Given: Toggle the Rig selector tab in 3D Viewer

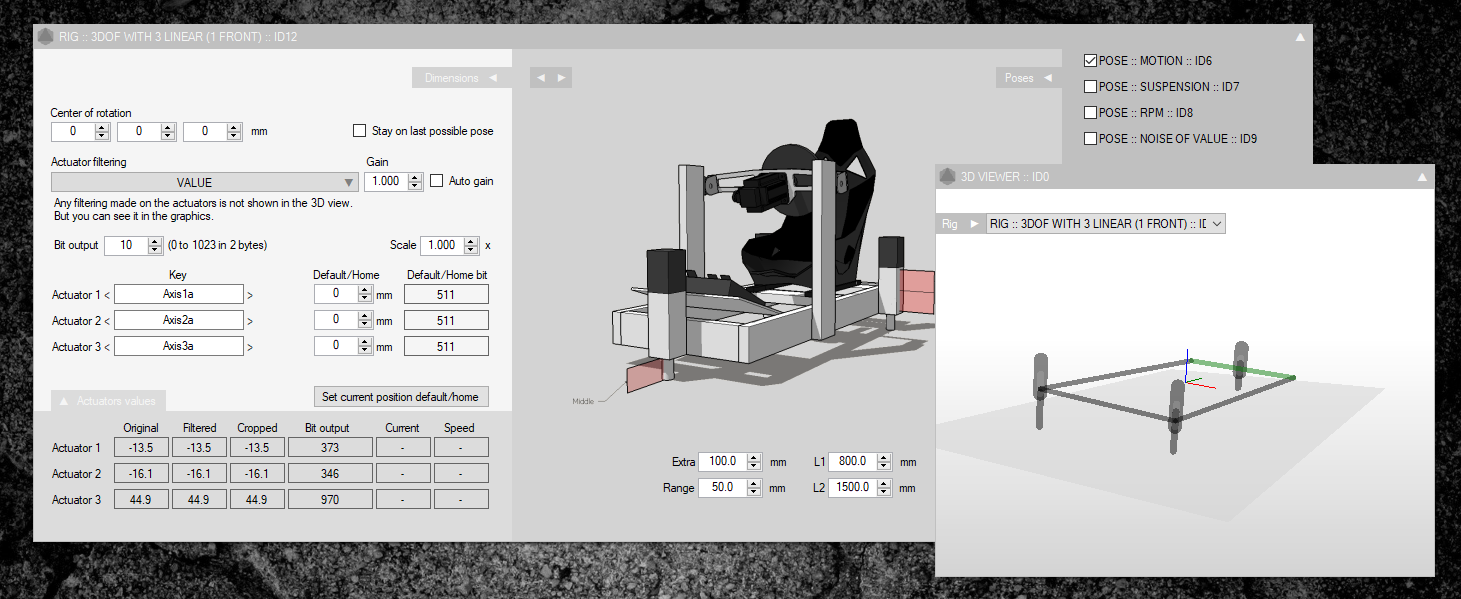Looking at the screenshot, I should 960,224.
